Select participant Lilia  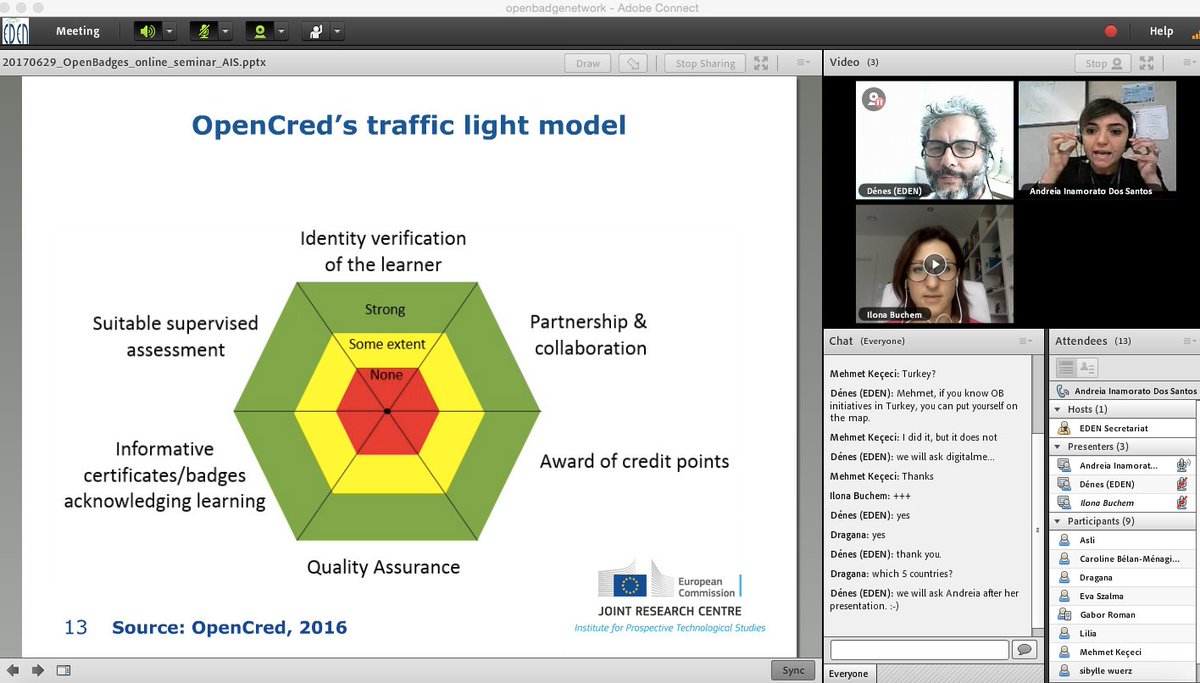(1124, 634)
